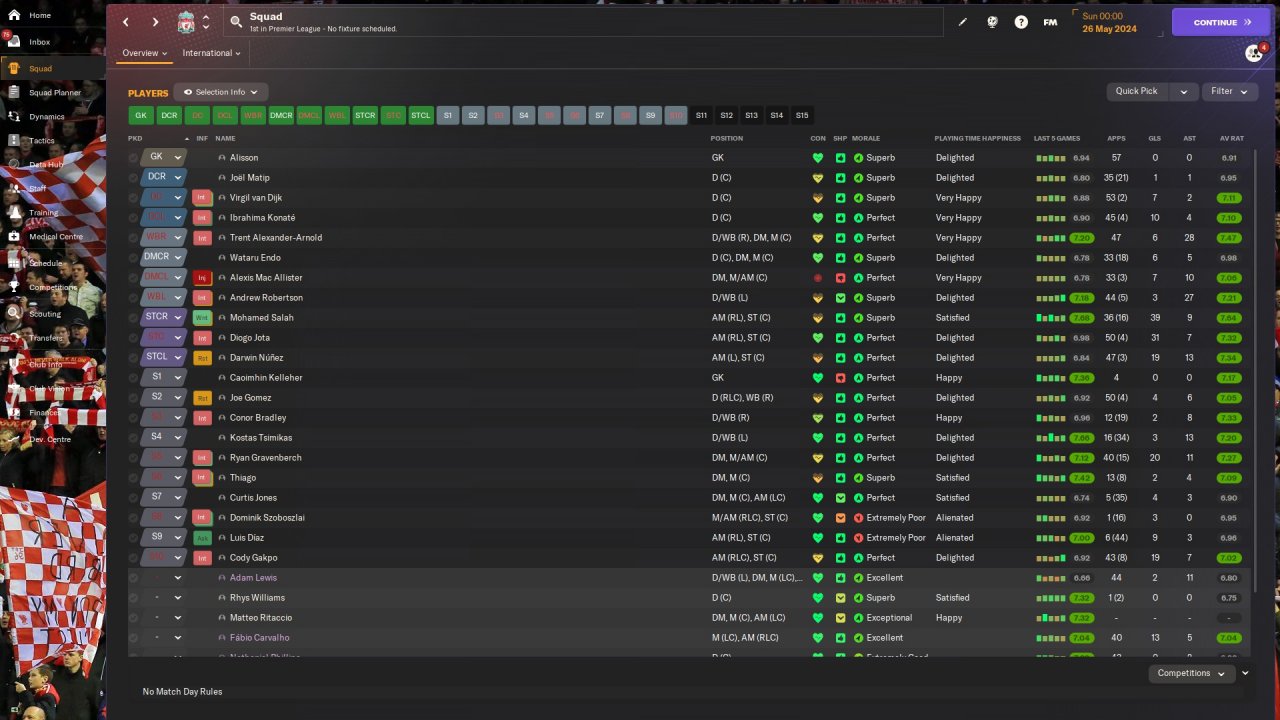1280x720 pixels.
Task: Open the S1 position dropdown for Kelleher
Action: click(x=164, y=377)
